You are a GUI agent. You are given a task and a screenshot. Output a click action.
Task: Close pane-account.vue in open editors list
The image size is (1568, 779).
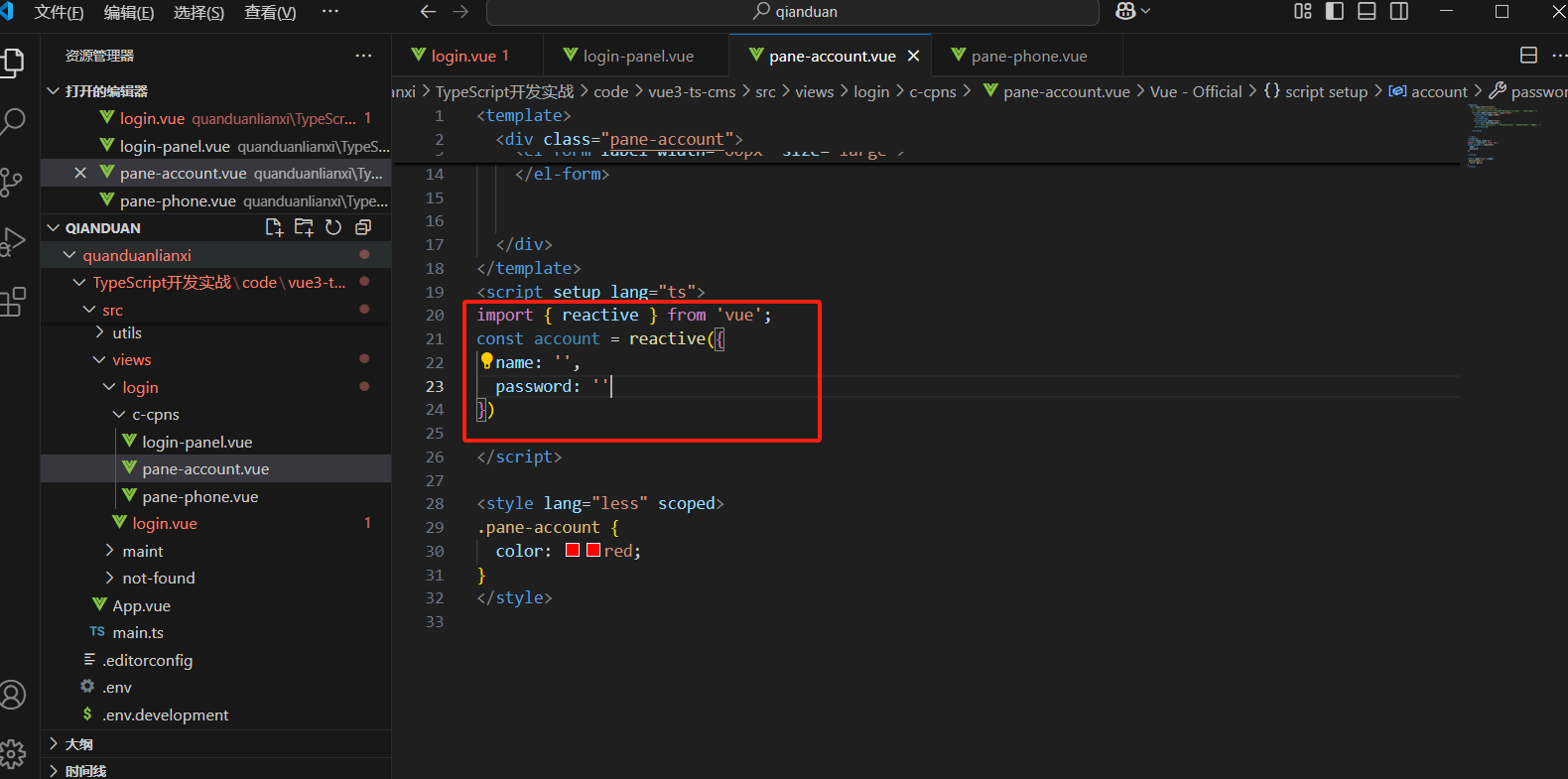80,173
